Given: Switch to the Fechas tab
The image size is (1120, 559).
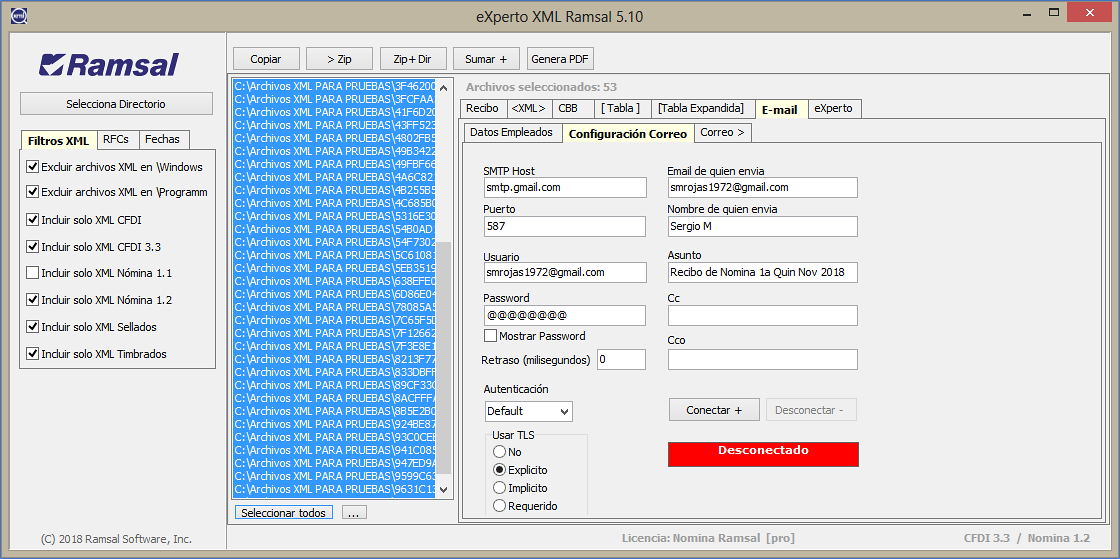Looking at the screenshot, I should click(163, 139).
